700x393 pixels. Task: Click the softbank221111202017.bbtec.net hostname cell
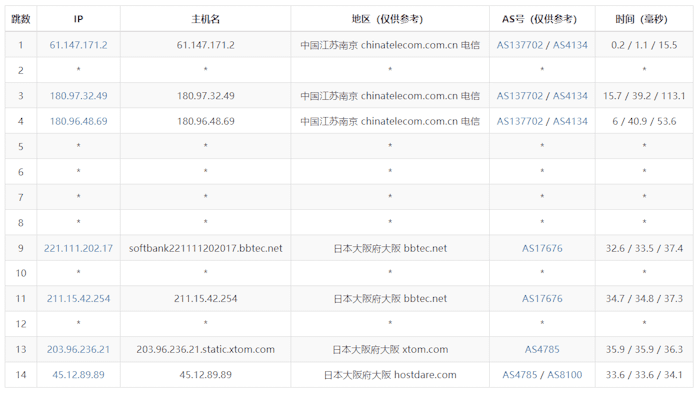pyautogui.click(x=205, y=248)
